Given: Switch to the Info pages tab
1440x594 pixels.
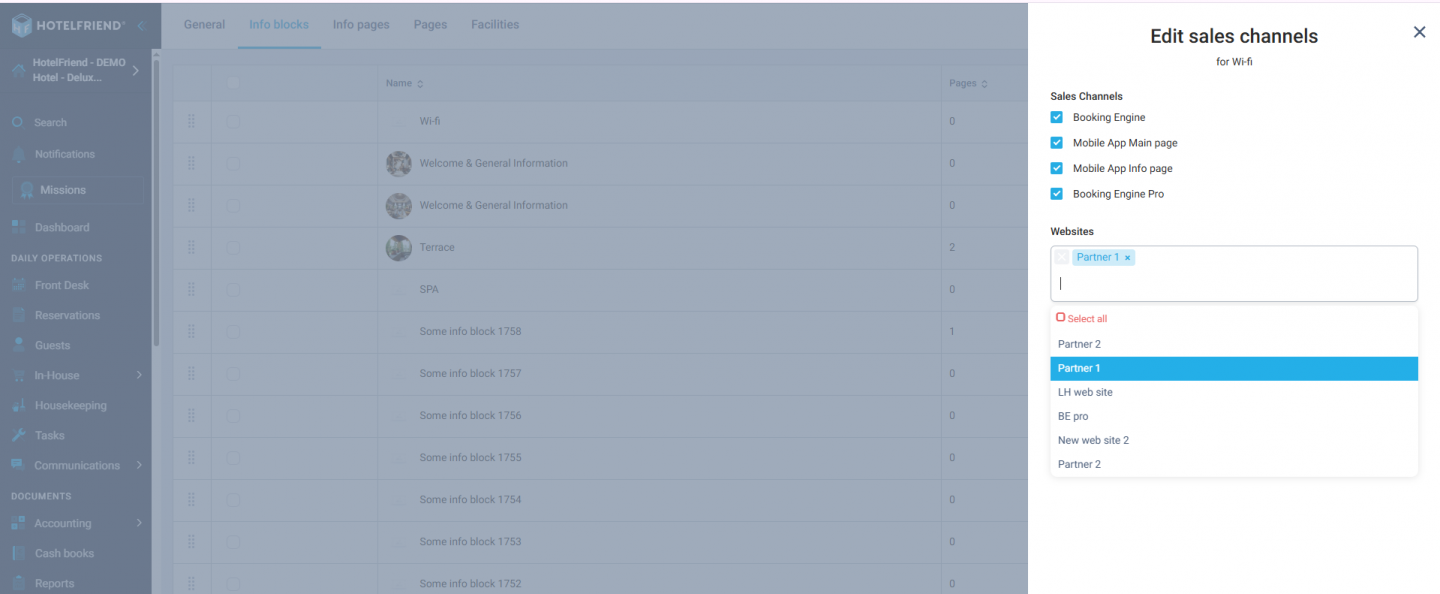Looking at the screenshot, I should pyautogui.click(x=361, y=24).
